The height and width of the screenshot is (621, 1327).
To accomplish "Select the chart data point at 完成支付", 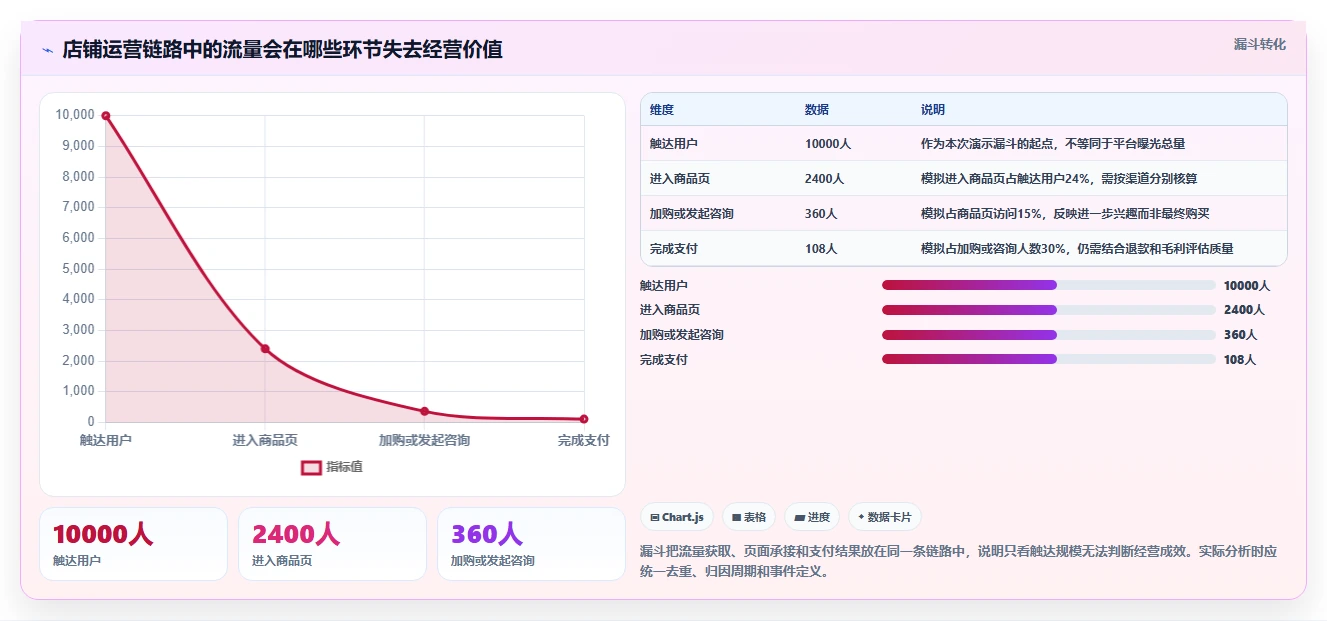I will click(584, 419).
